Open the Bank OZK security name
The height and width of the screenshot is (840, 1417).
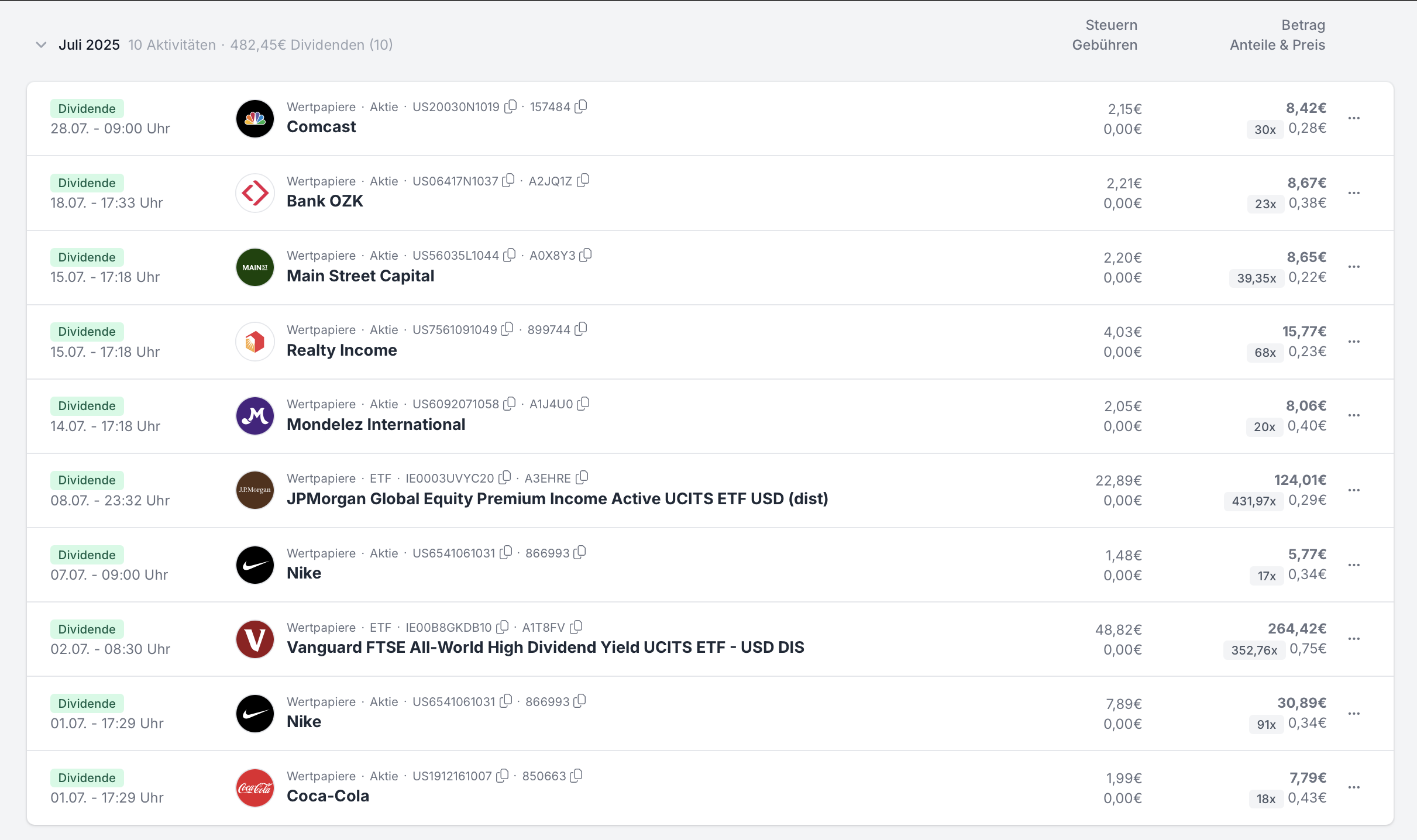coord(325,201)
